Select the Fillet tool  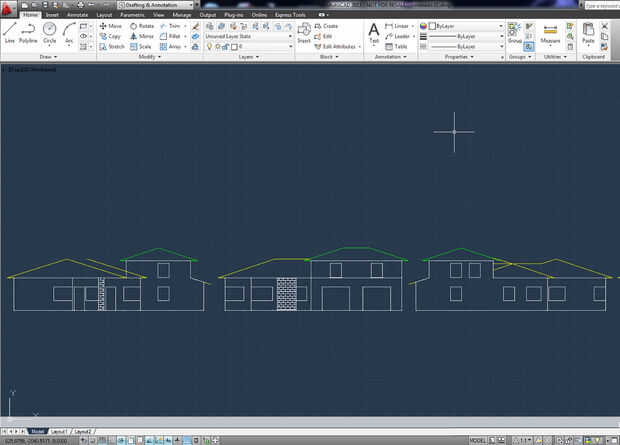click(x=170, y=36)
